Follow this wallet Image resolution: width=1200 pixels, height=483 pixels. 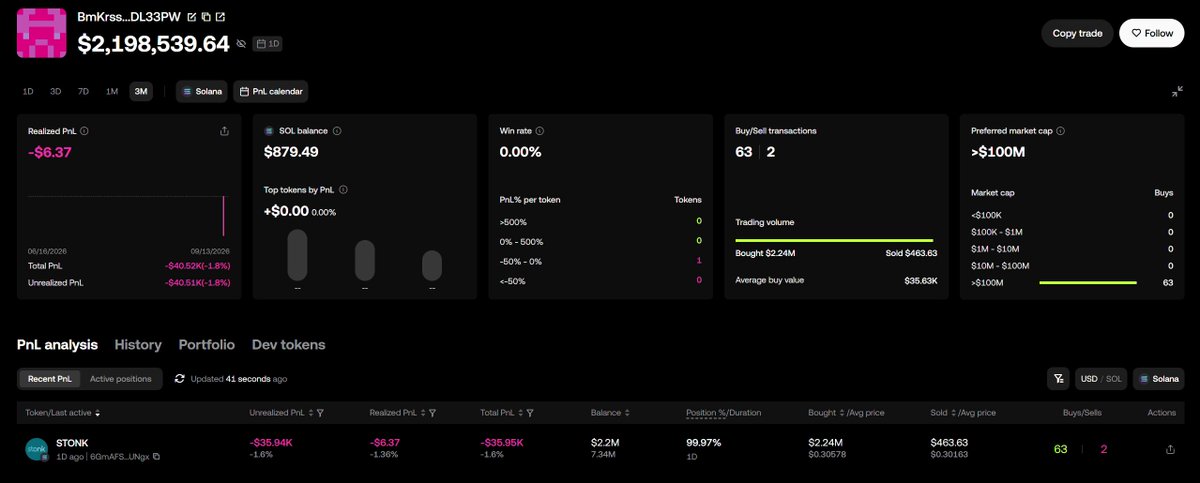click(x=1152, y=33)
